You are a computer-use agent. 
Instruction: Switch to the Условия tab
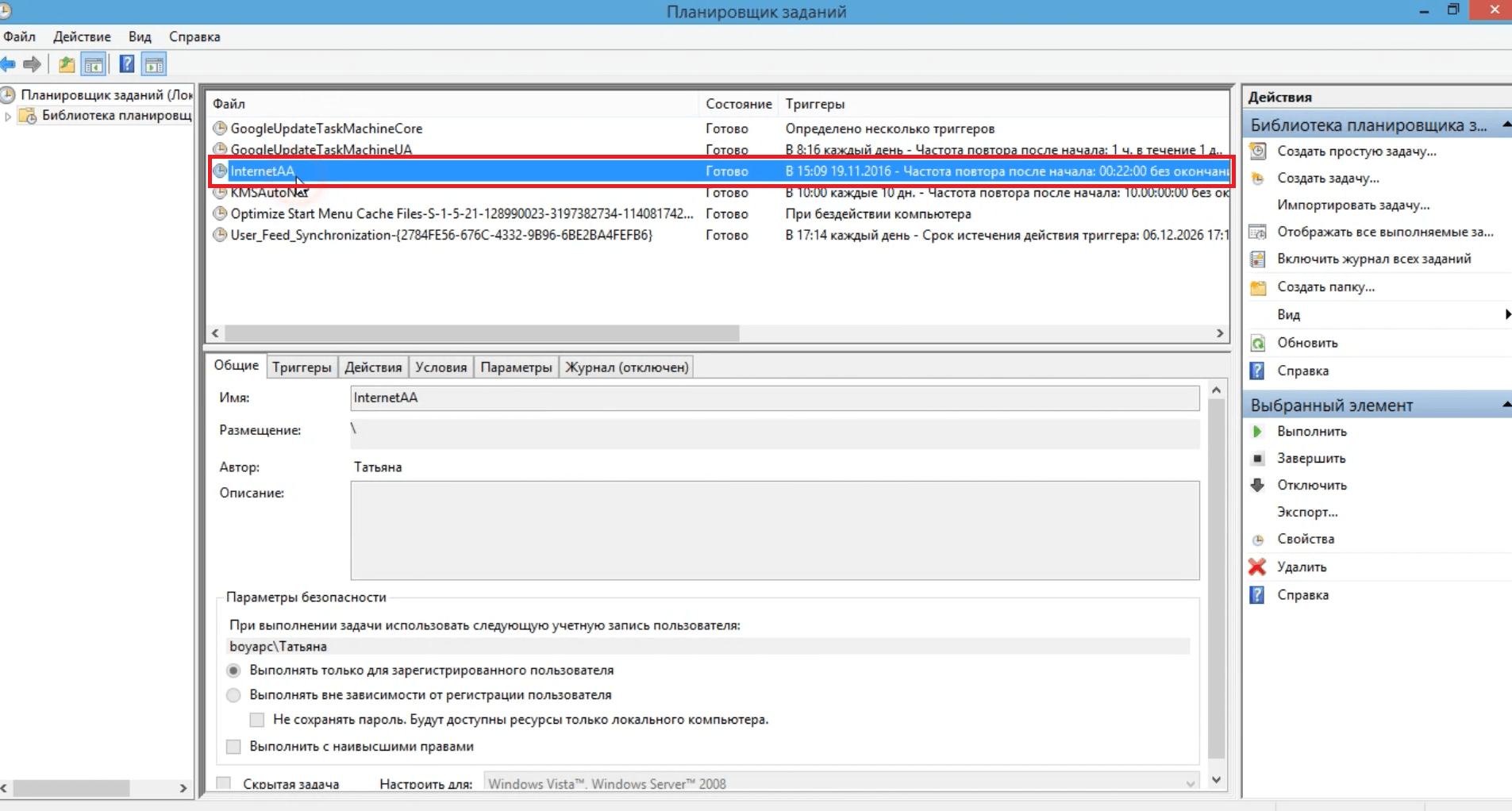tap(441, 367)
